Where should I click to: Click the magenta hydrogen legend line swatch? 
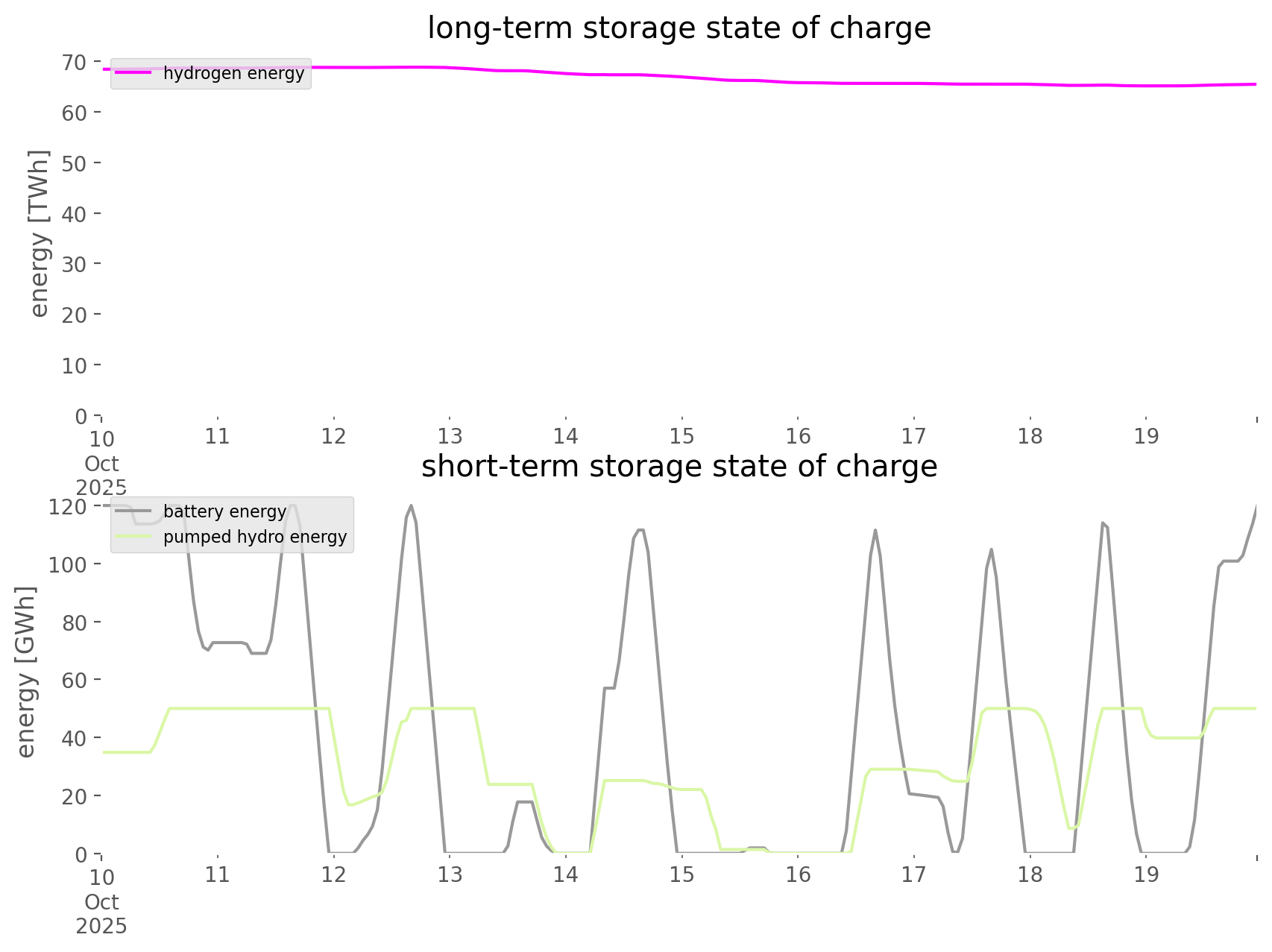click(133, 73)
